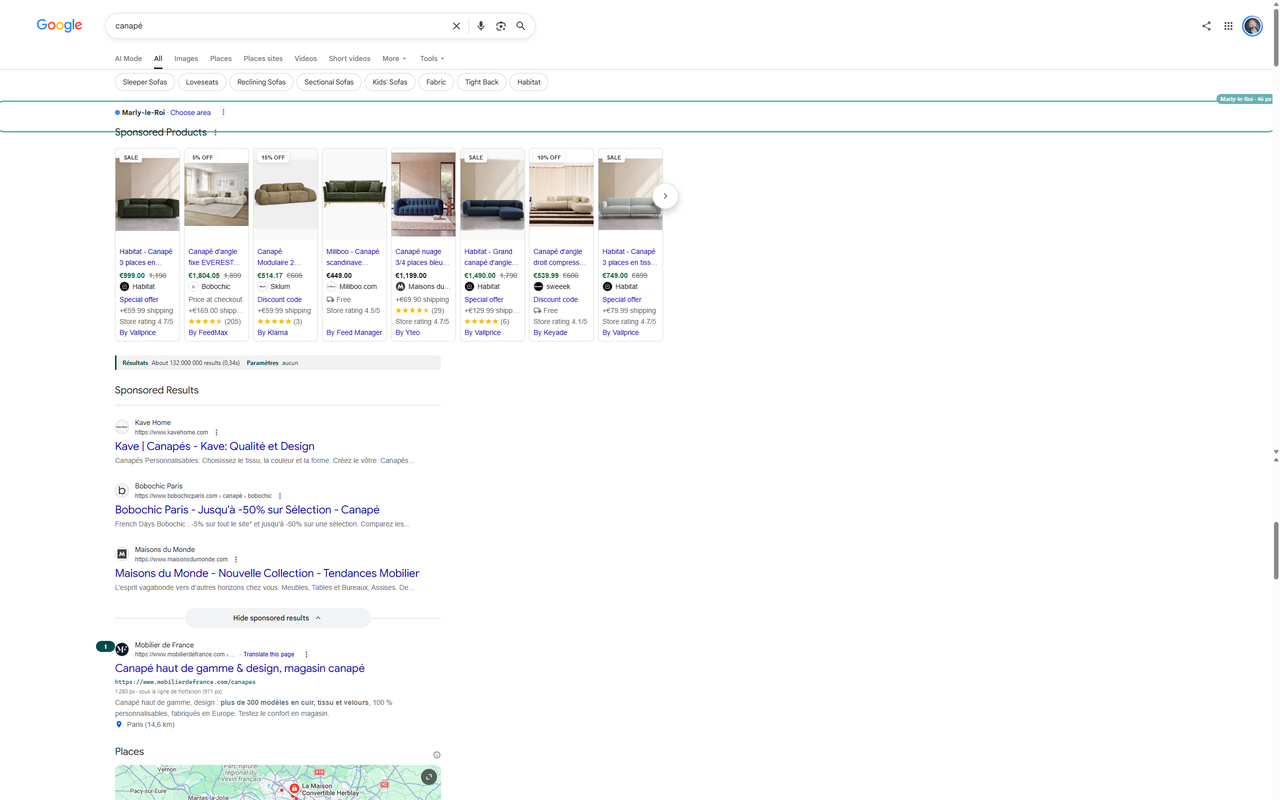This screenshot has height=800, width=1280.
Task: Click the Bobochic Paris favicon
Action: 122,491
